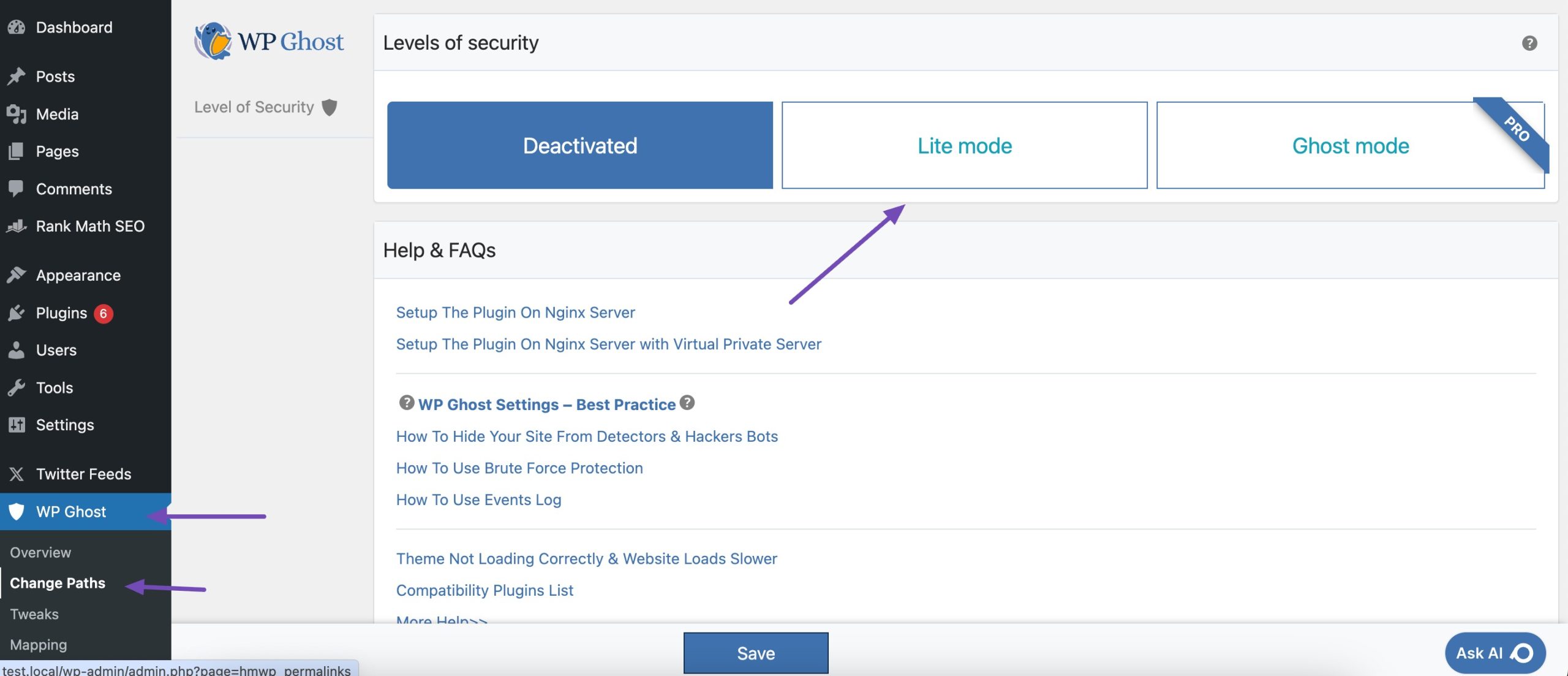This screenshot has width=1568, height=676.
Task: Click the WP Ghost shield icon in sidebar
Action: point(17,511)
